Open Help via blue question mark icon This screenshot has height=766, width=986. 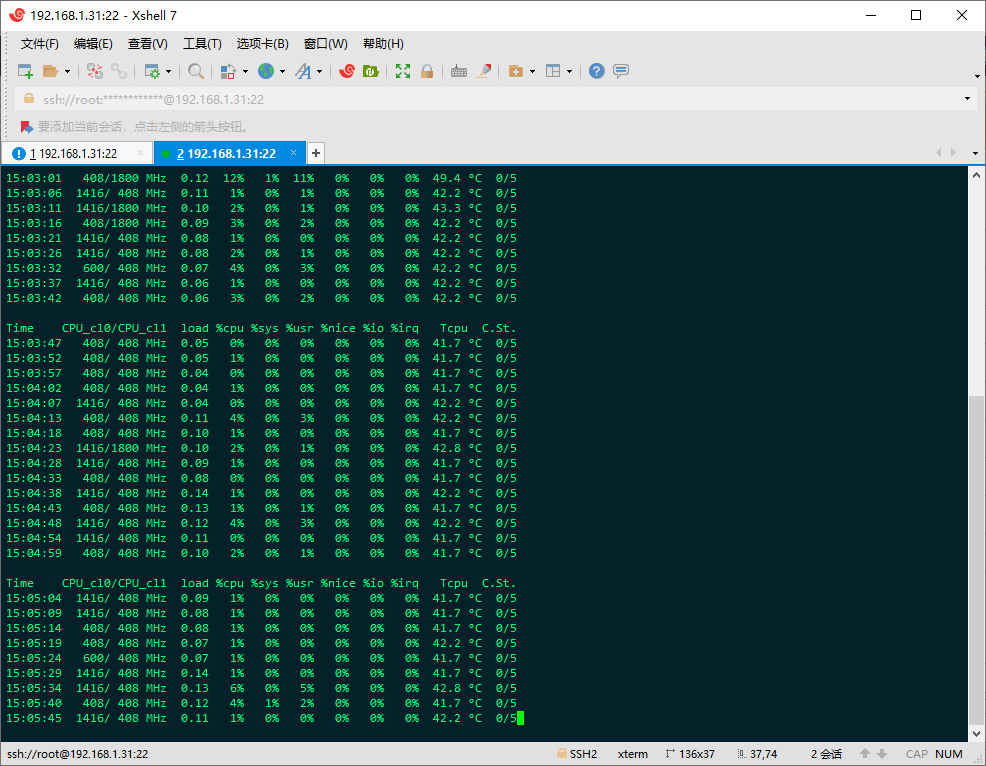coord(597,71)
